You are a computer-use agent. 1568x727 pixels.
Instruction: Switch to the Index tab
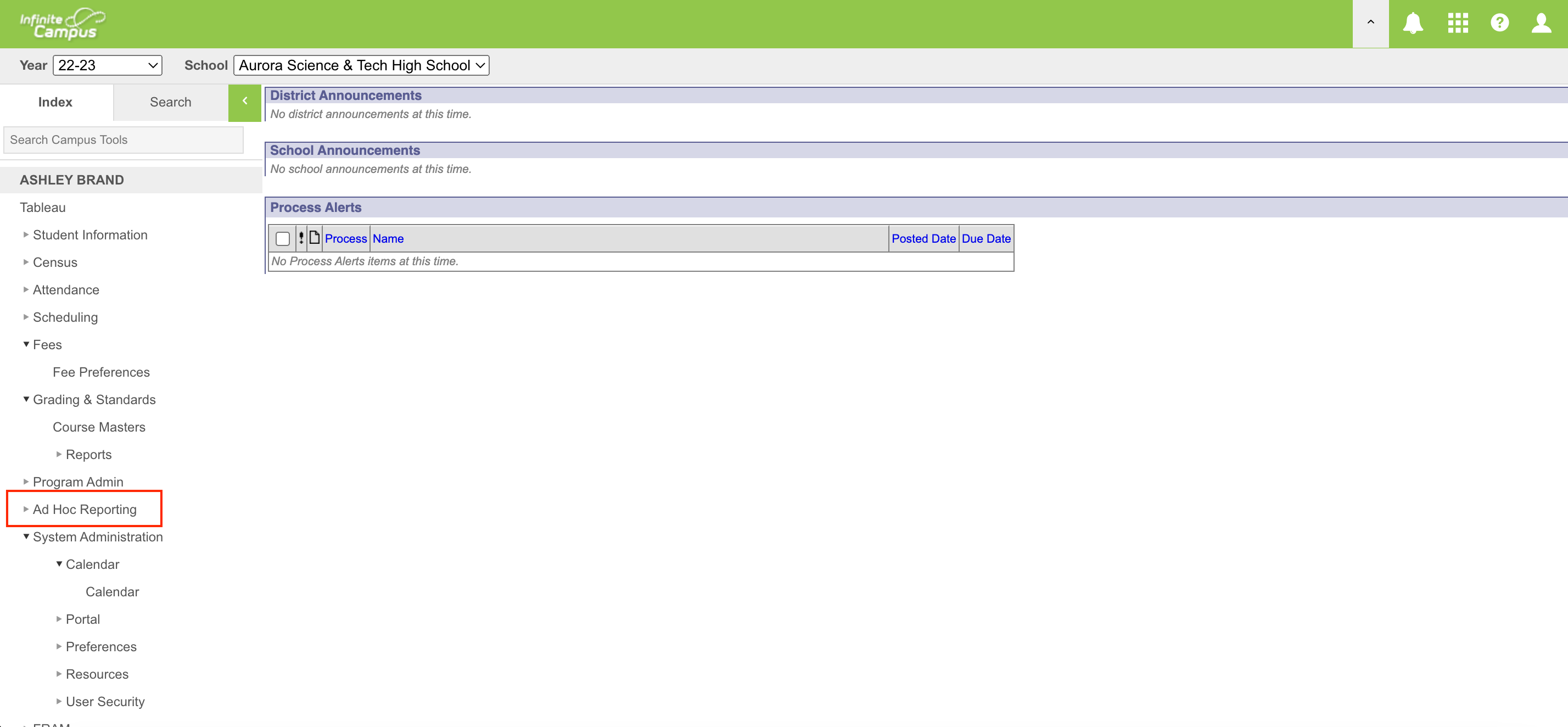click(x=55, y=102)
